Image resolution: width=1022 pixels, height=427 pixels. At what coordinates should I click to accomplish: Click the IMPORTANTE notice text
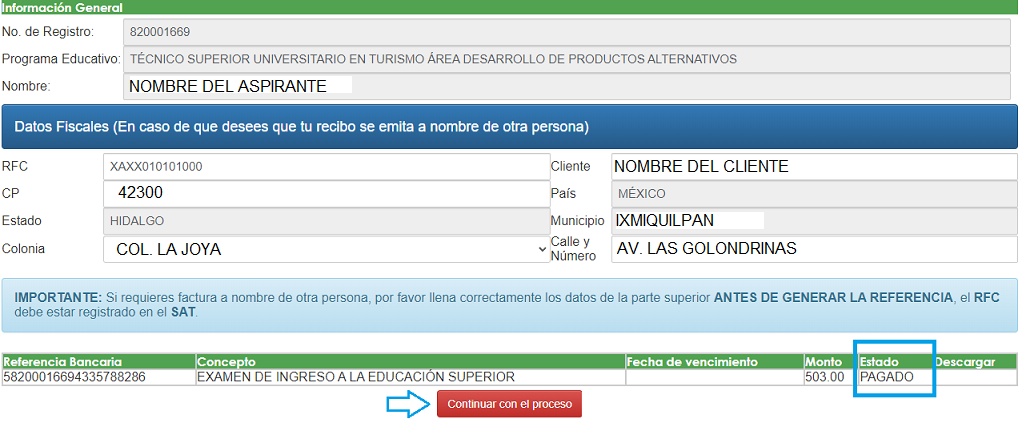pos(509,304)
